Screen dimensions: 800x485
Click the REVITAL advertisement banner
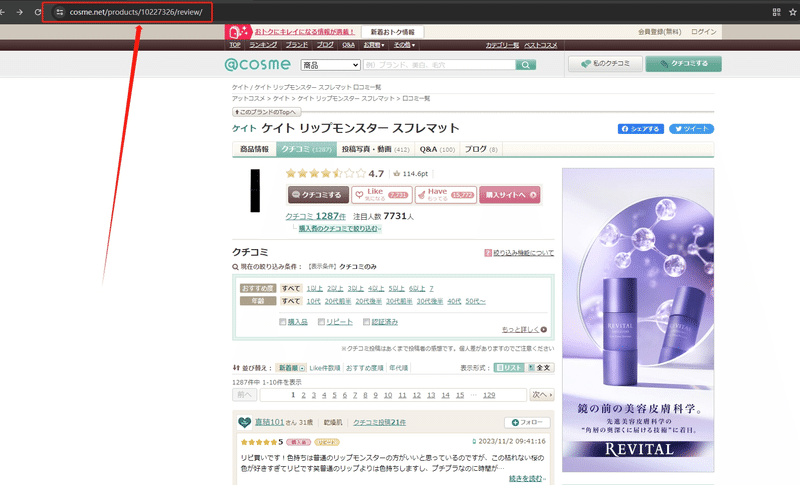coord(638,320)
